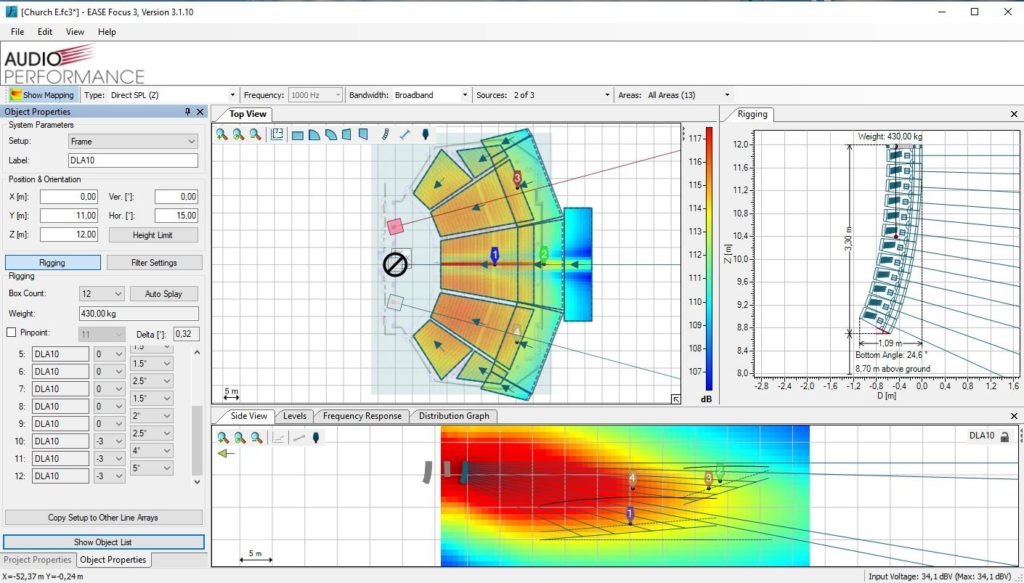Click the loudspeaker insert icon in Top View
The width and height of the screenshot is (1024, 583).
[425, 134]
